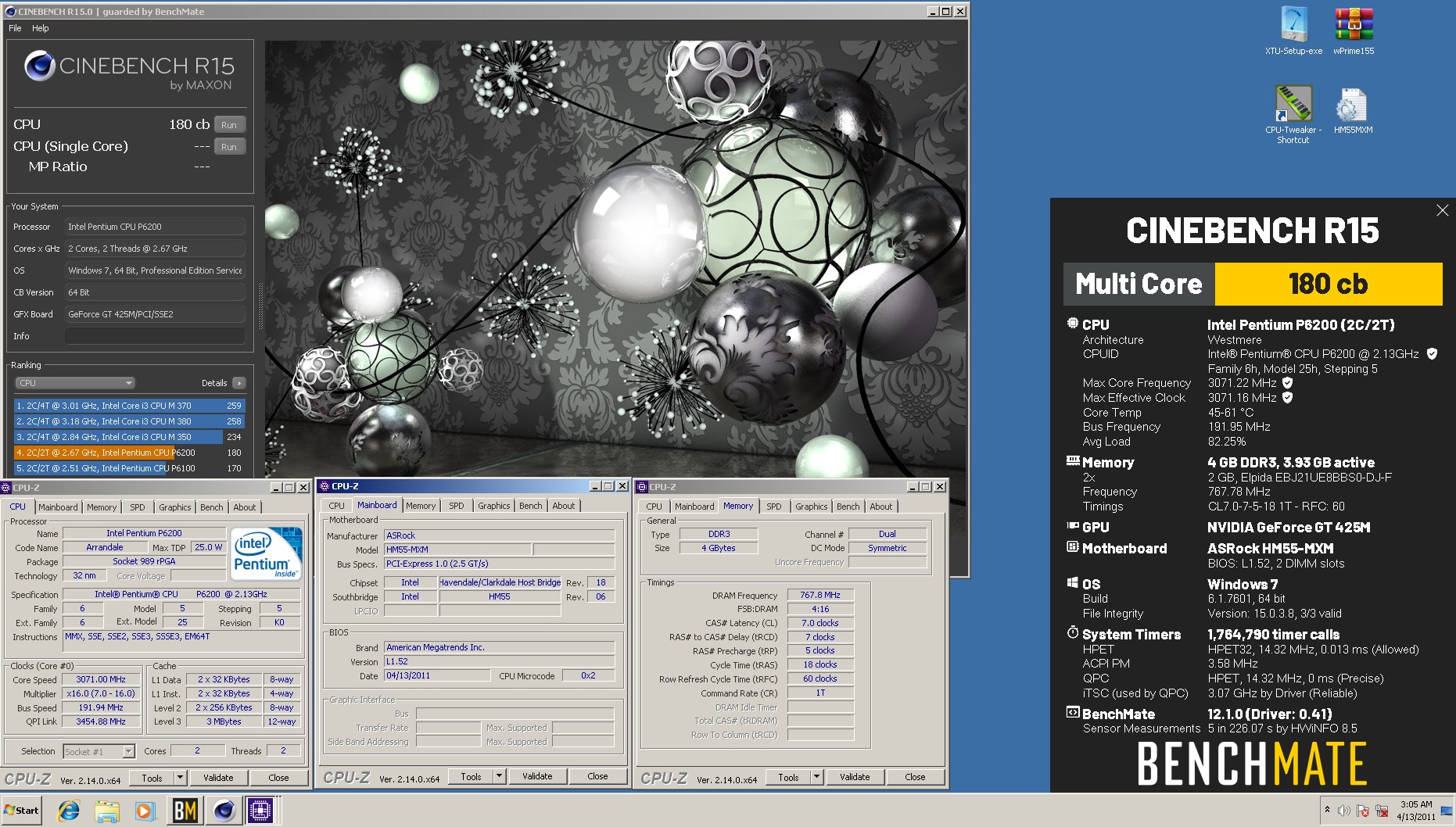Open Mainboard tab in left CPU-Z window
This screenshot has width=1456, height=827.
pos(58,507)
